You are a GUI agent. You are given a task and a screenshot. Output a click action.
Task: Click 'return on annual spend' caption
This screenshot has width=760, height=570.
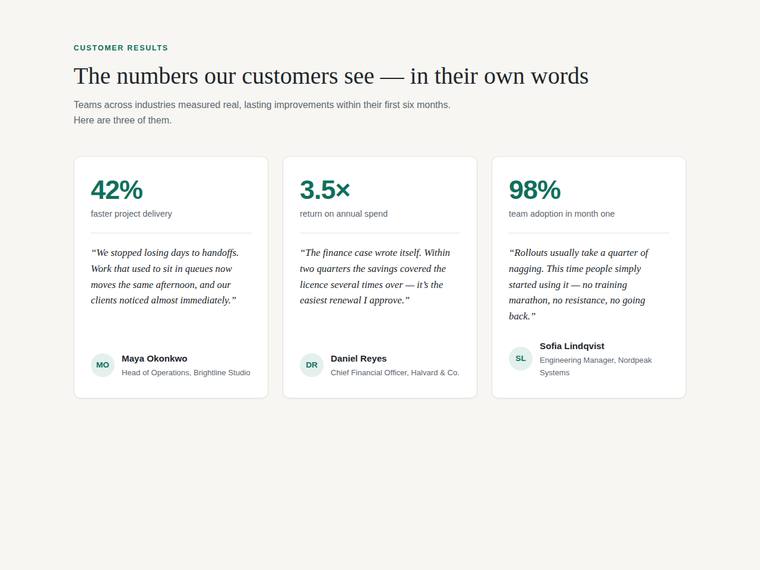point(344,214)
